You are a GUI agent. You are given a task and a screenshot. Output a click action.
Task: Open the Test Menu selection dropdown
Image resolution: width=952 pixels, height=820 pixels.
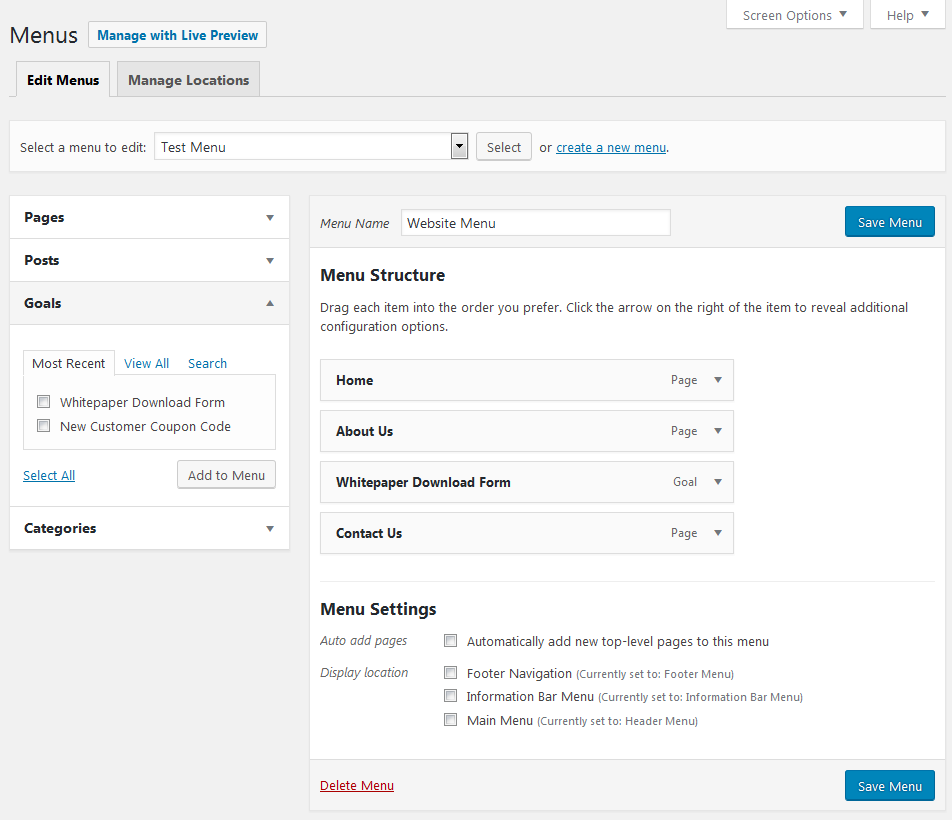click(x=311, y=146)
